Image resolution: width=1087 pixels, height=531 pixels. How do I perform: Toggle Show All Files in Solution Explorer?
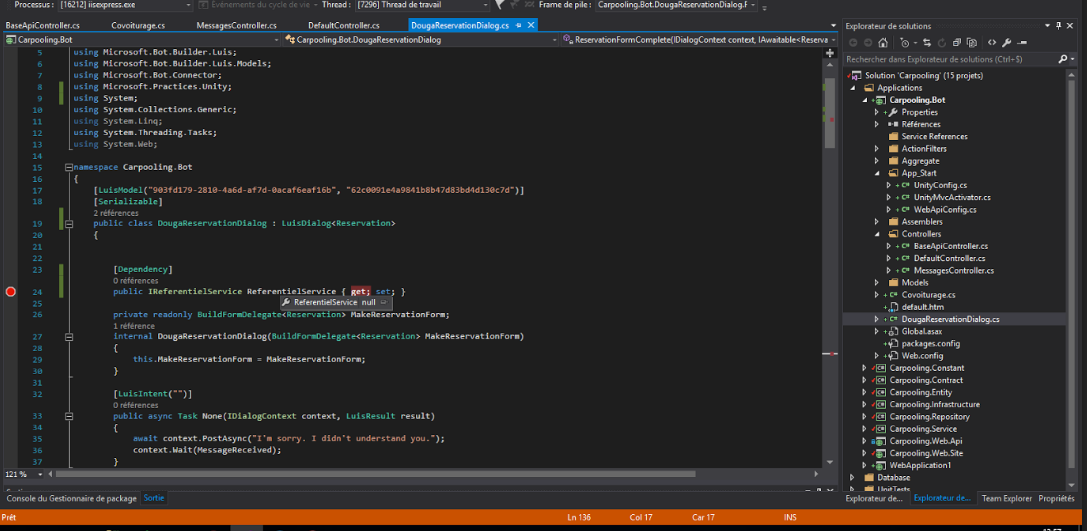click(x=972, y=42)
